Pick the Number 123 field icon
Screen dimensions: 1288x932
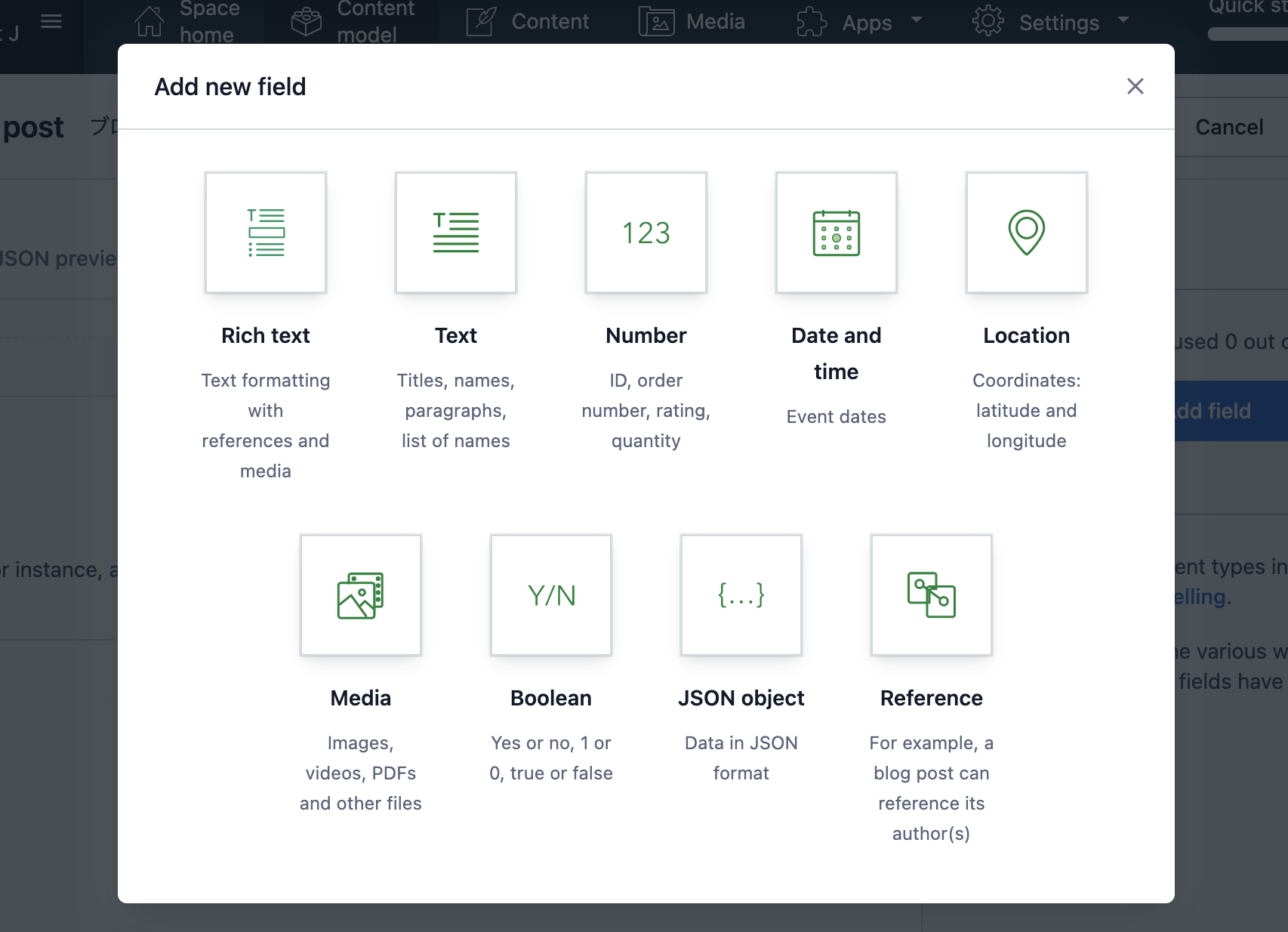(x=646, y=233)
